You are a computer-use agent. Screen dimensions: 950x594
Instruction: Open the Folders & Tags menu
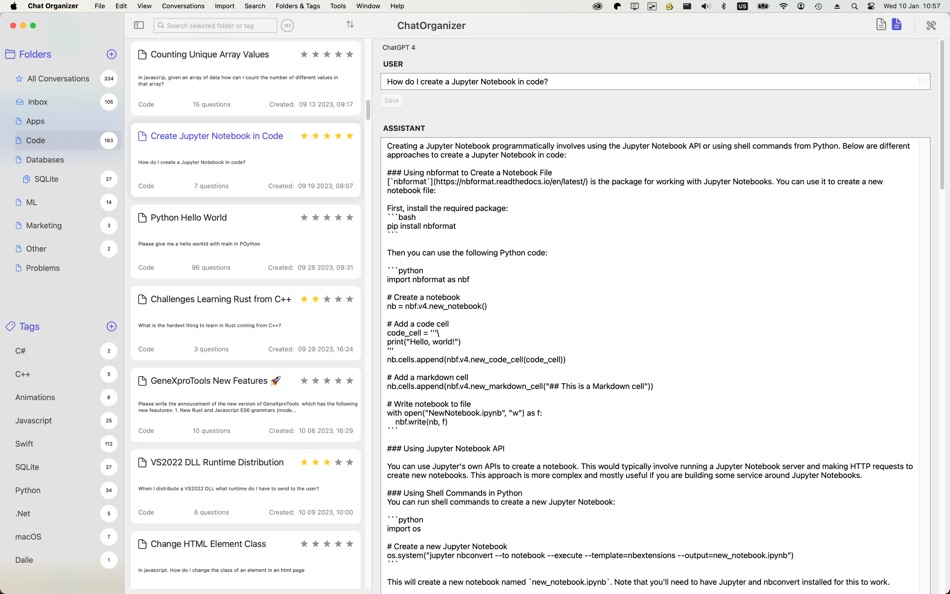[x=296, y=5]
